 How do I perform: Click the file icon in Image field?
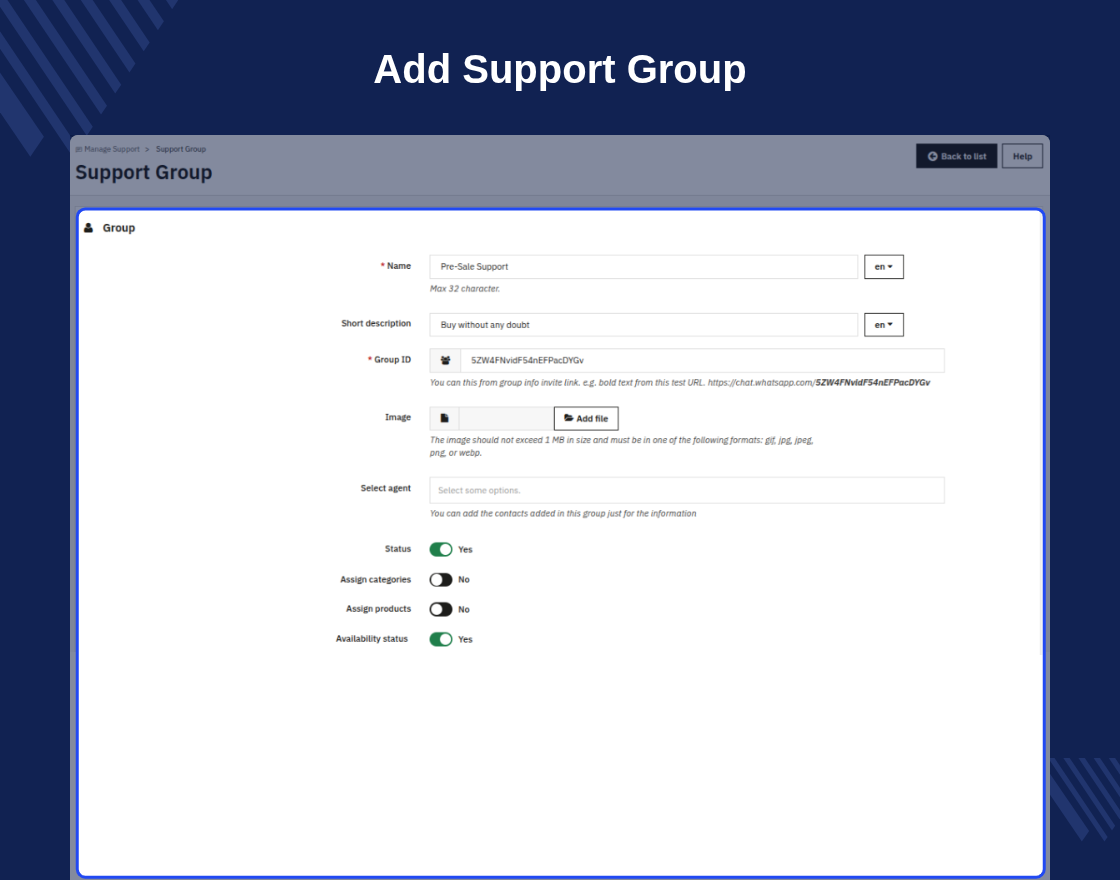(444, 419)
